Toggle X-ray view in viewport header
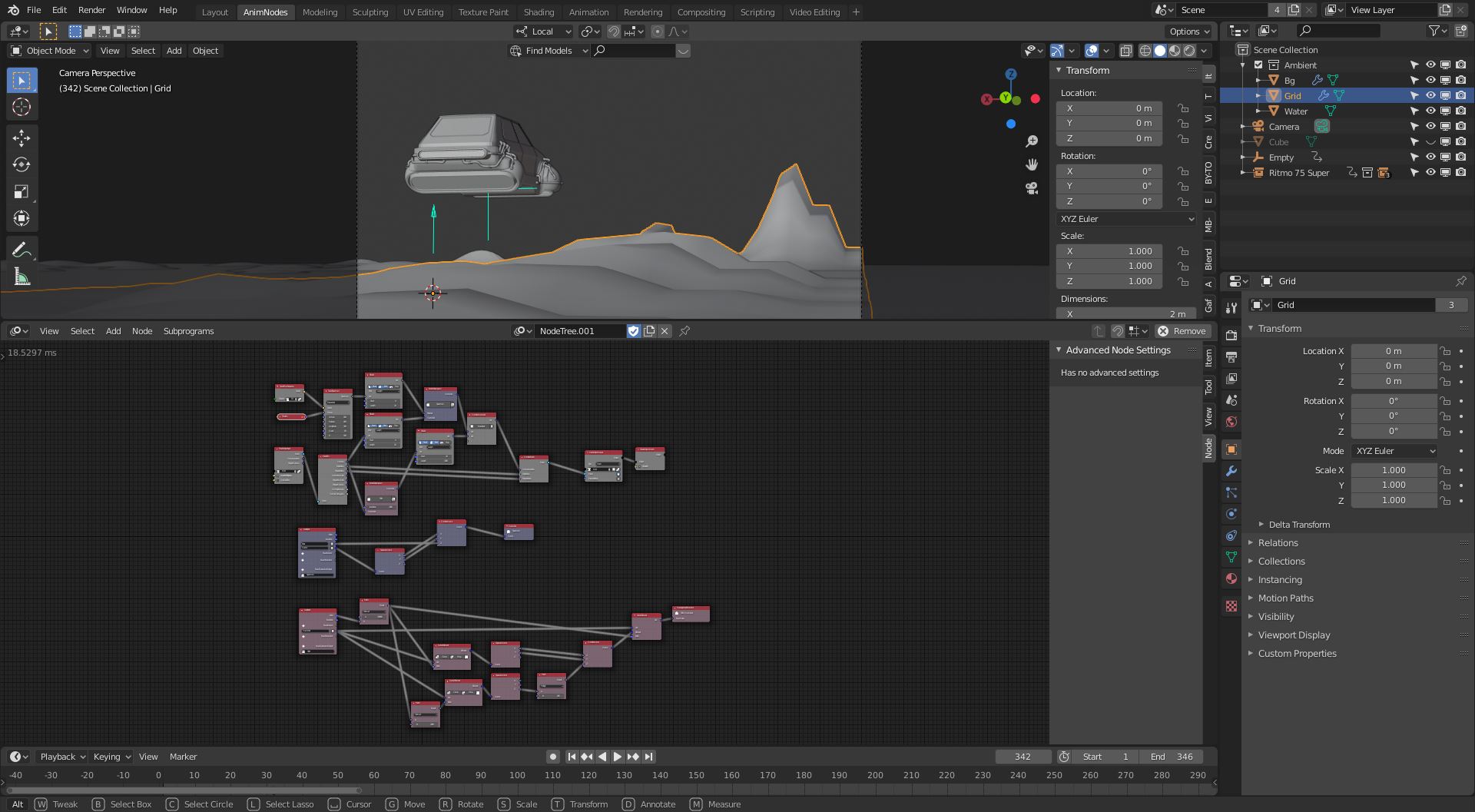Image resolution: width=1475 pixels, height=812 pixels. 1125,51
